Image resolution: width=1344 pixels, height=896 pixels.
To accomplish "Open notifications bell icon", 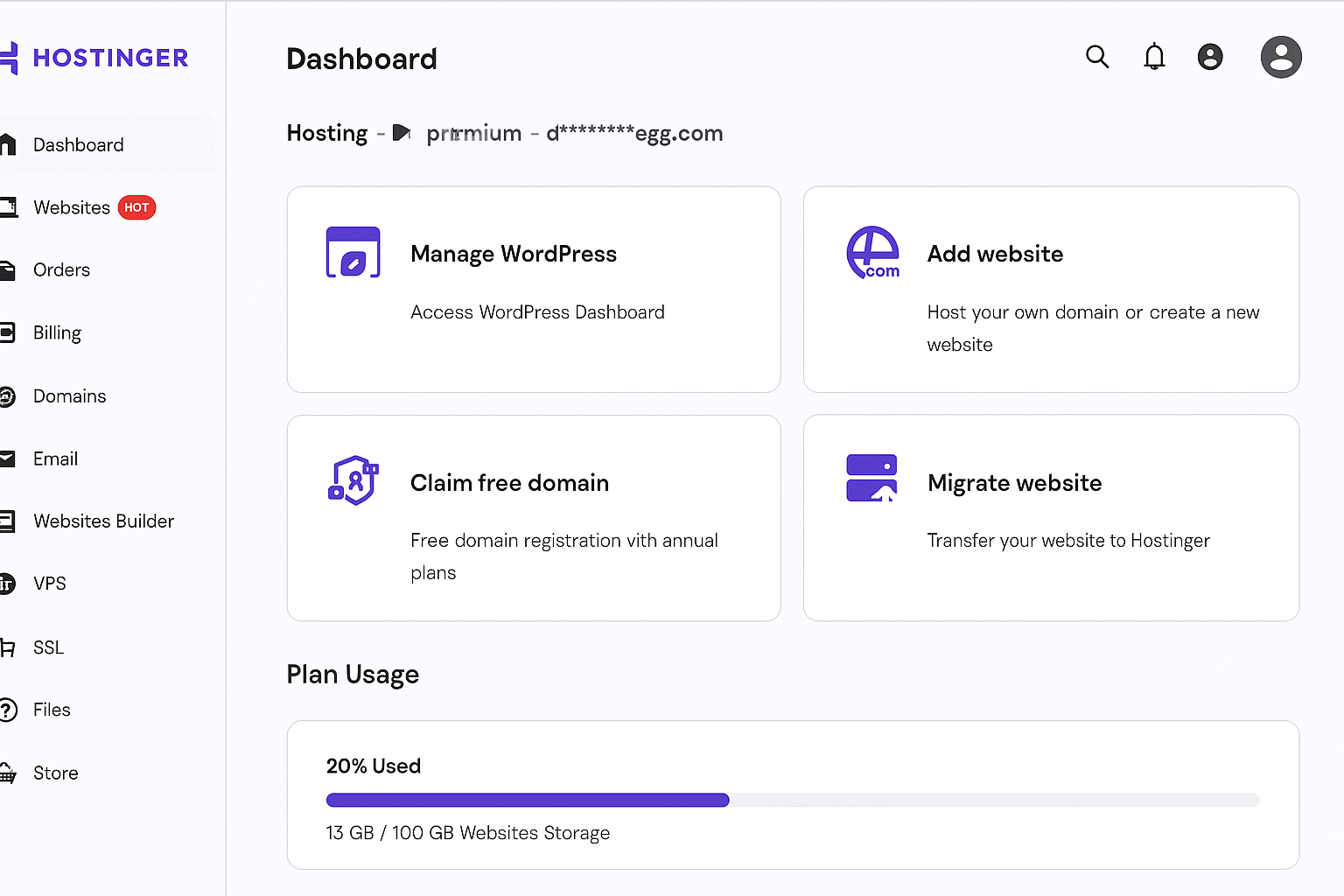I will coord(1154,57).
